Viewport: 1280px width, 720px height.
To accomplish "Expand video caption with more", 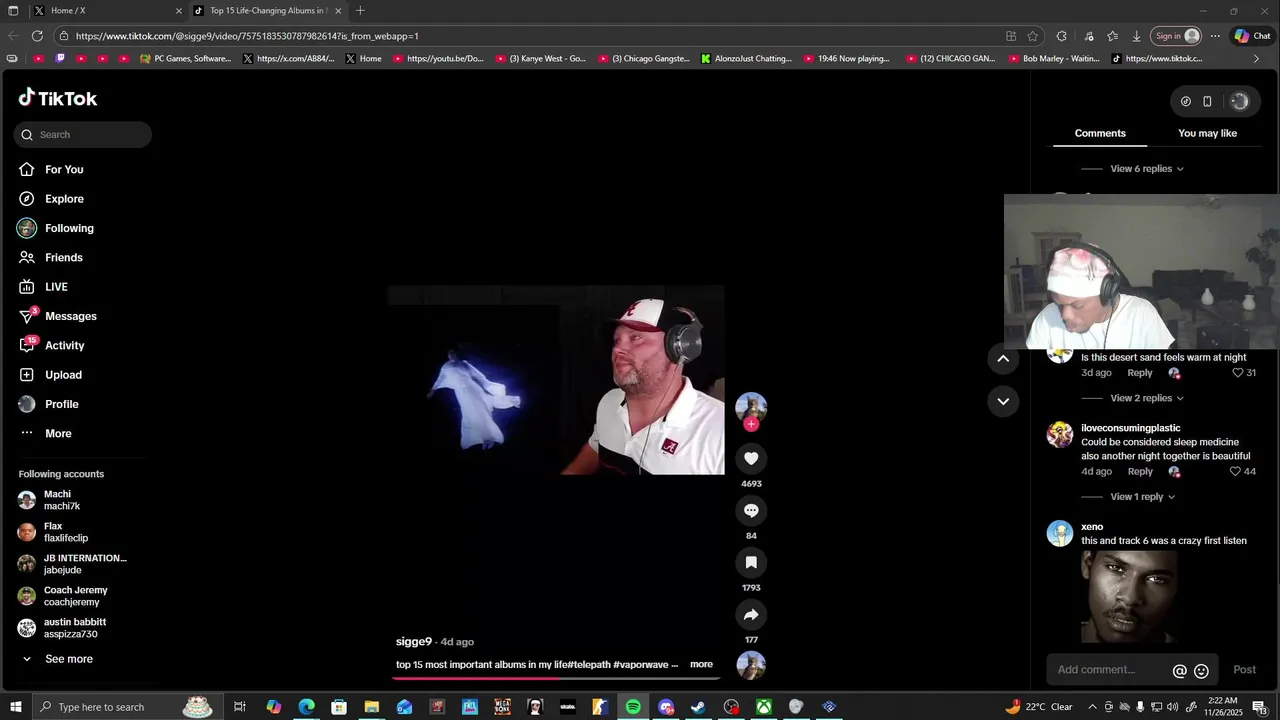I will pyautogui.click(x=701, y=665).
